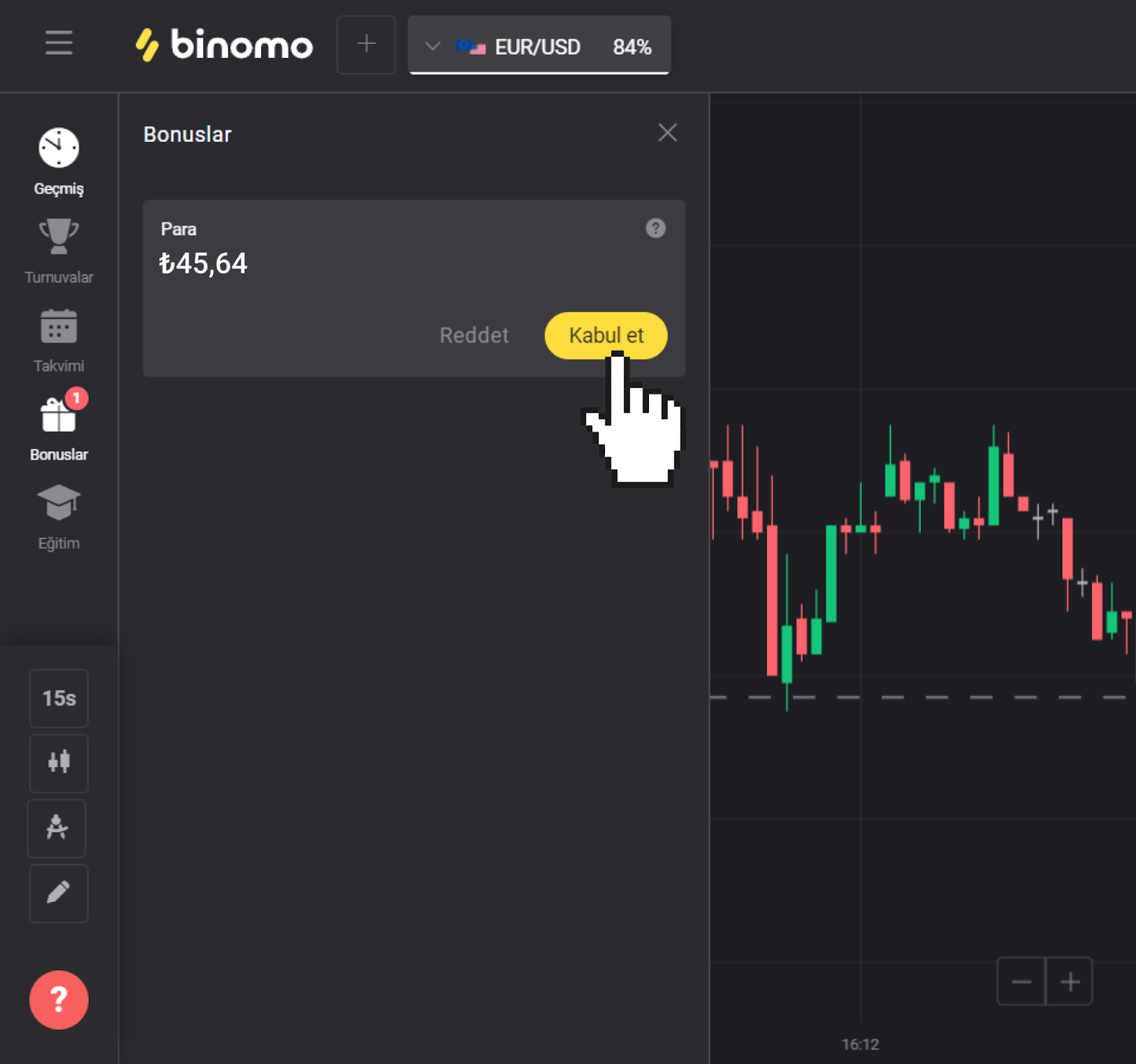Close the Bonuslar panel
This screenshot has width=1136, height=1064.
[x=667, y=133]
